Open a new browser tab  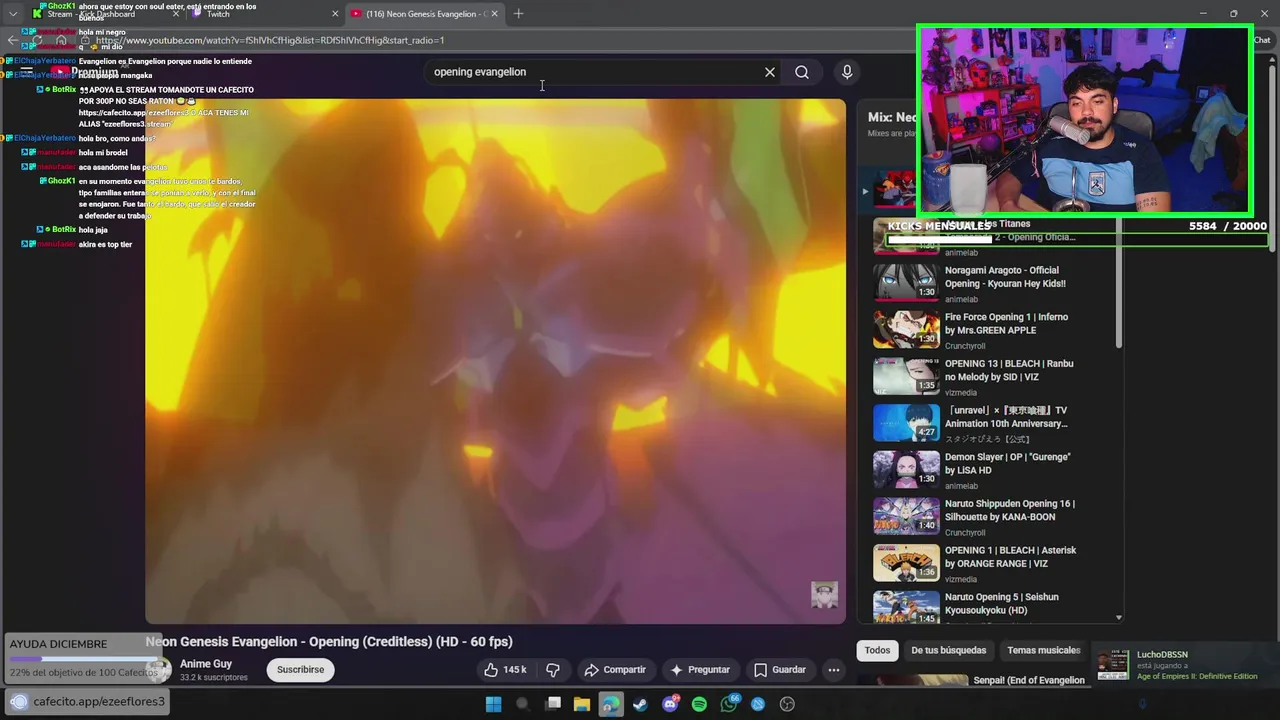tap(518, 14)
